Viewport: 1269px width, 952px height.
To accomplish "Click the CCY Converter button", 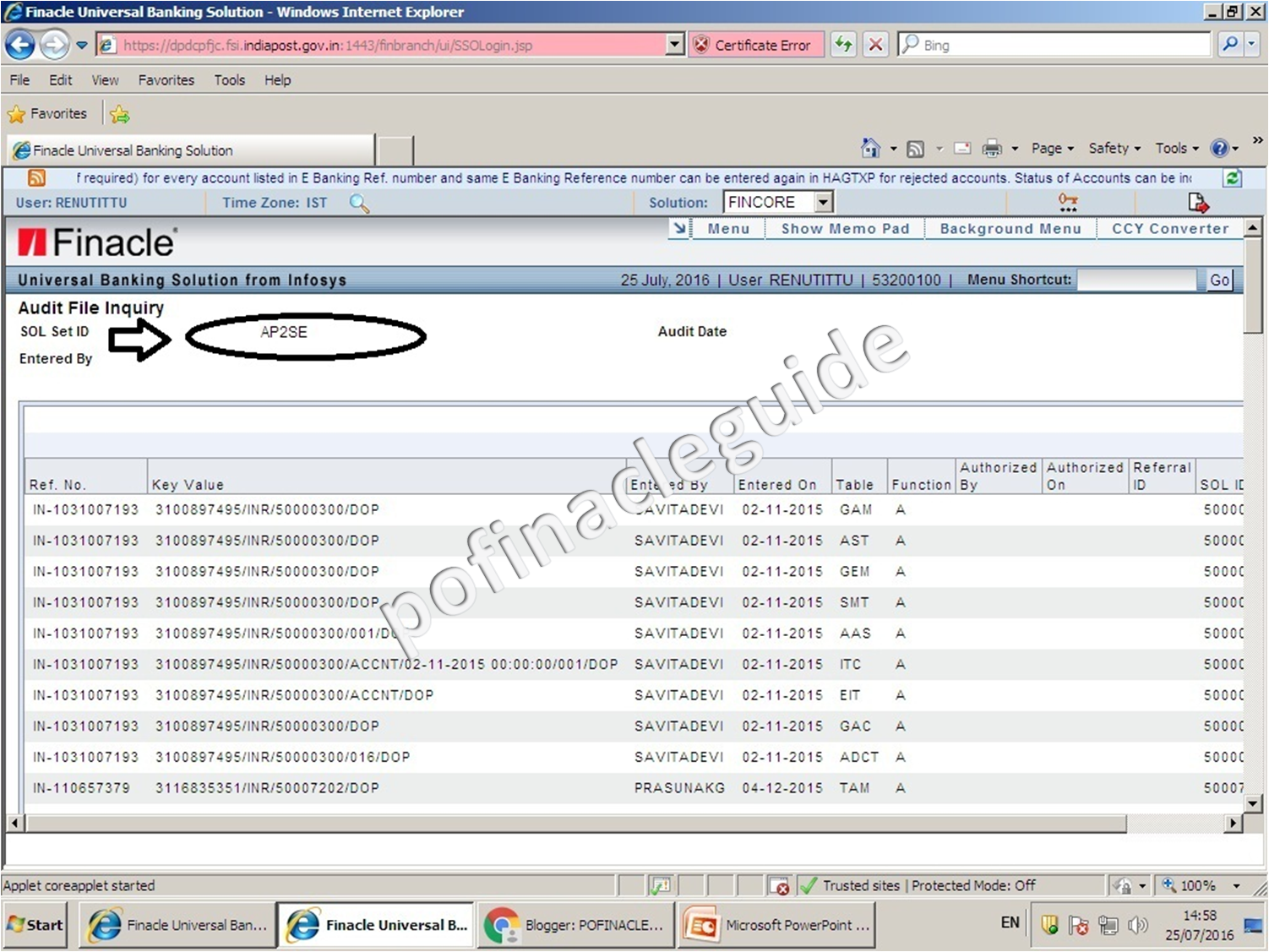I will coord(1170,228).
